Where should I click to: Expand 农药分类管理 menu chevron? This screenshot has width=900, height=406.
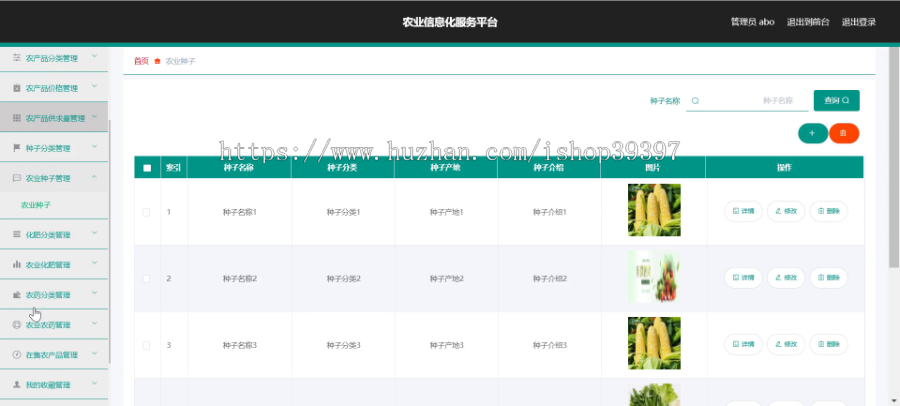(x=95, y=293)
